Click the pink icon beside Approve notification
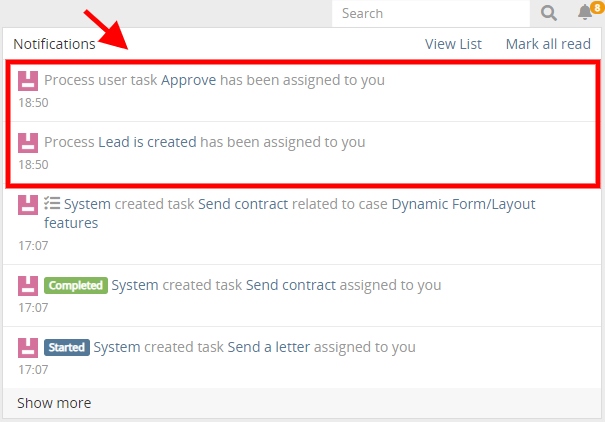This screenshot has height=422, width=605. (28, 81)
